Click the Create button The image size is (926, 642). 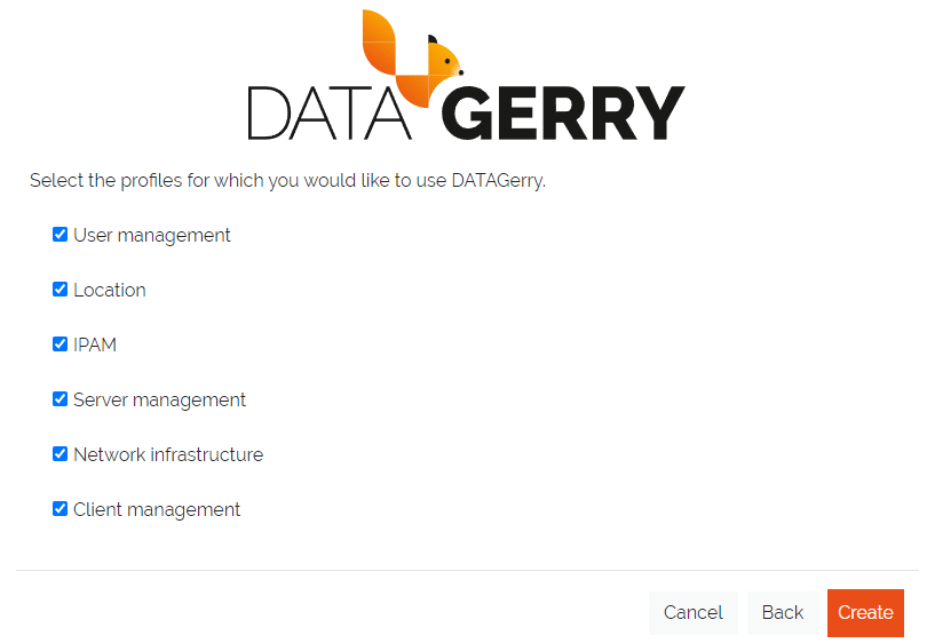click(866, 612)
